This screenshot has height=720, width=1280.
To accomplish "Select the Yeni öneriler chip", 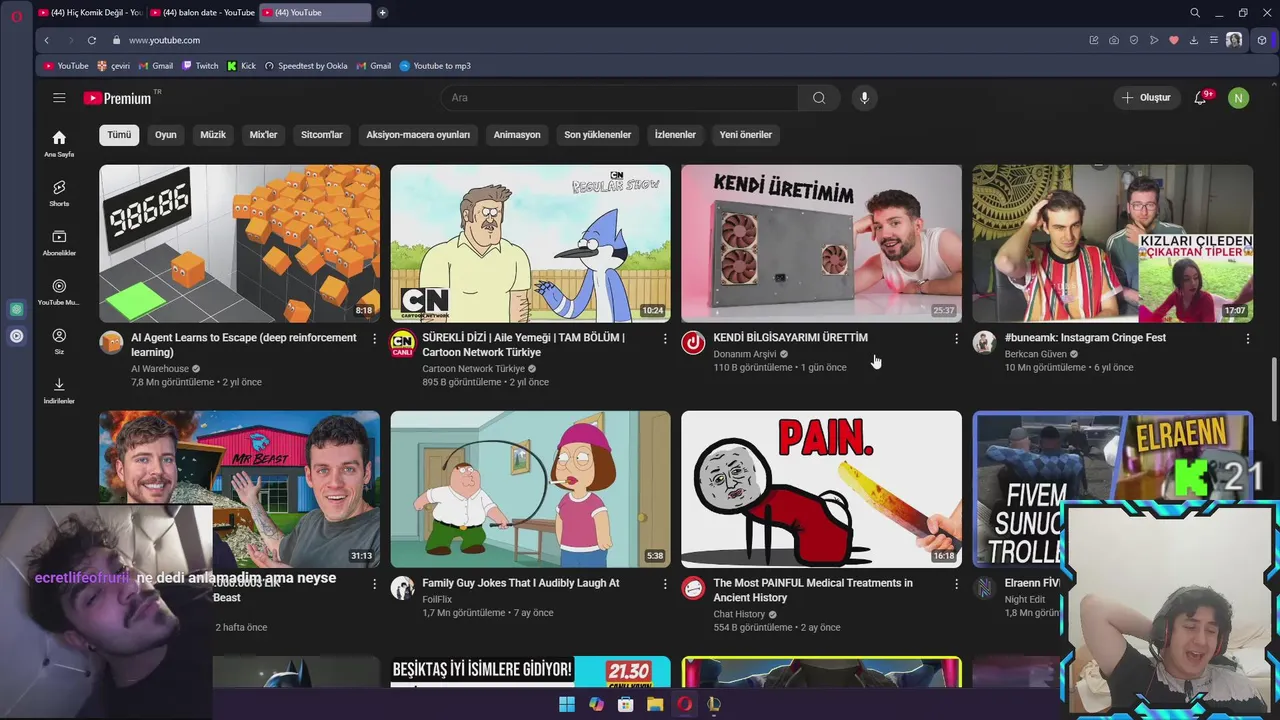I will tap(746, 135).
